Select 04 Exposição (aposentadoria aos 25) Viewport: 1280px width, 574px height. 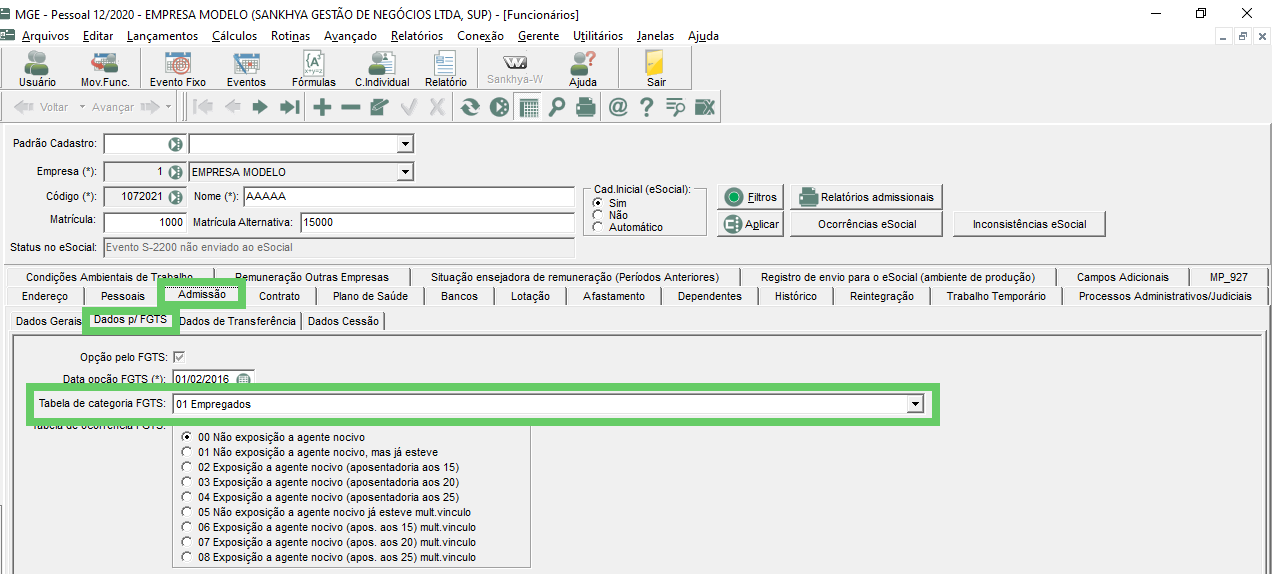(186, 497)
